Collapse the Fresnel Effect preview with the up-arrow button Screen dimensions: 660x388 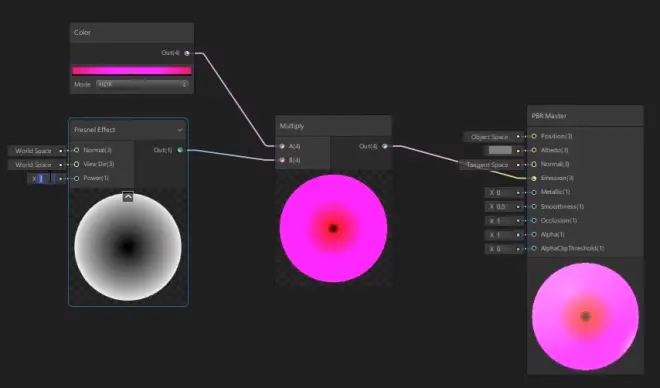(128, 197)
